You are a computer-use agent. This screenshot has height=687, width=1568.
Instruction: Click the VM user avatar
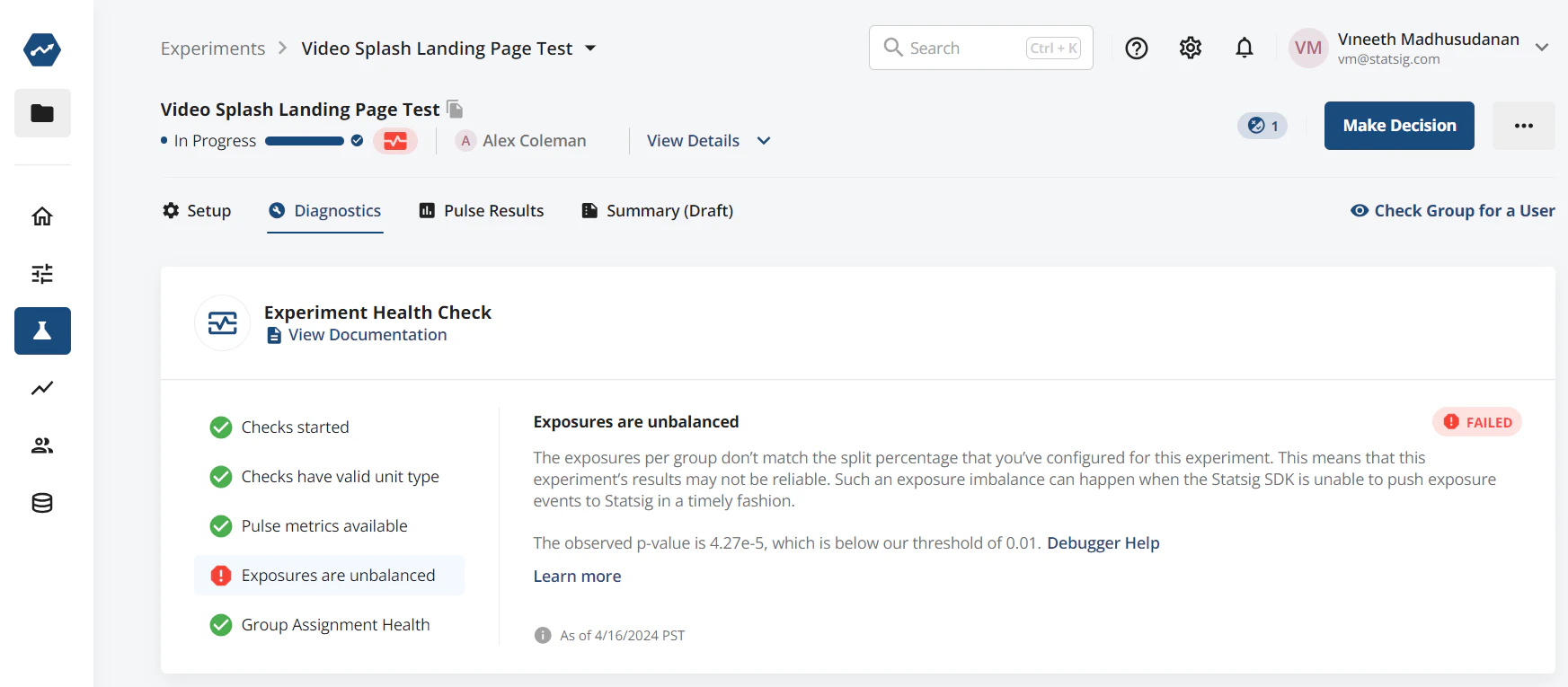pos(1308,48)
